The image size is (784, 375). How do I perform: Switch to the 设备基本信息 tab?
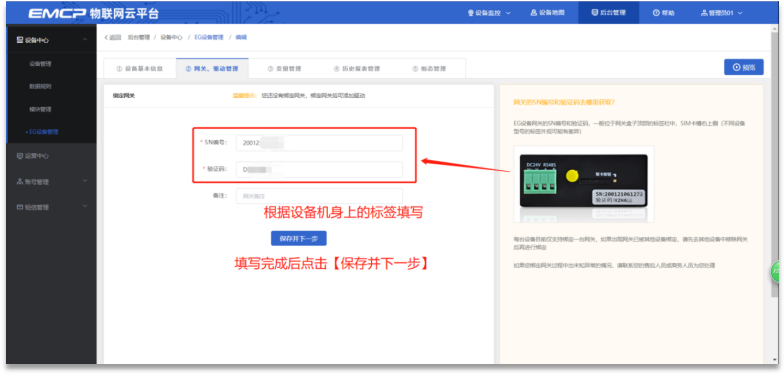point(140,68)
